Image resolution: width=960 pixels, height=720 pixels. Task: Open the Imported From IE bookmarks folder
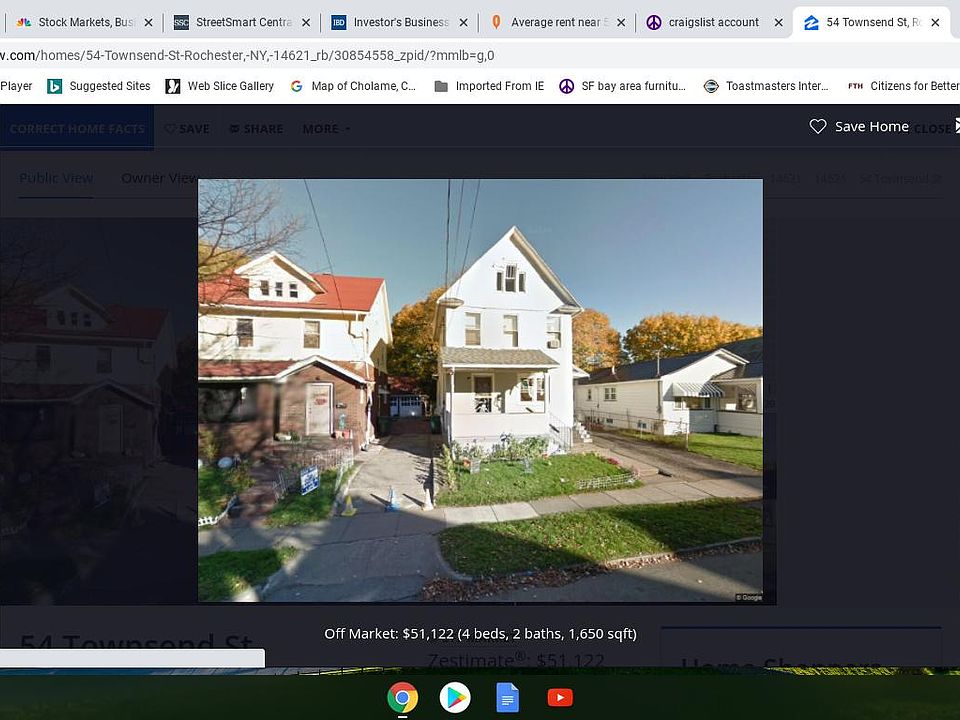(x=489, y=86)
